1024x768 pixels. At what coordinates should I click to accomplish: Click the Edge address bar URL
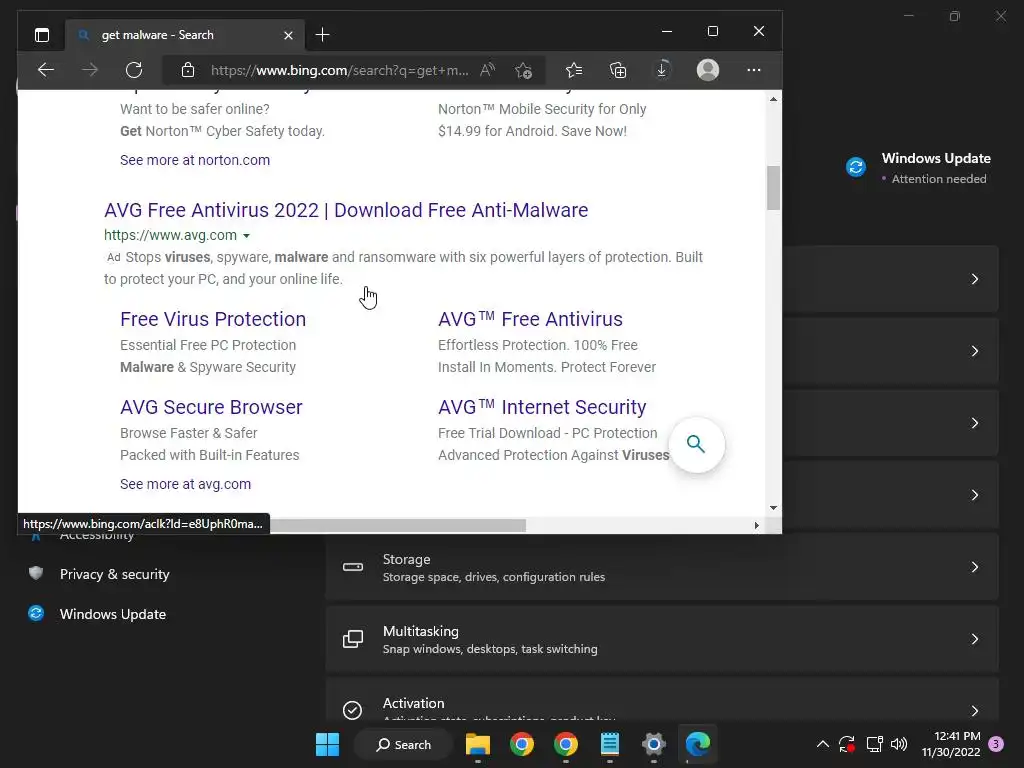click(339, 70)
